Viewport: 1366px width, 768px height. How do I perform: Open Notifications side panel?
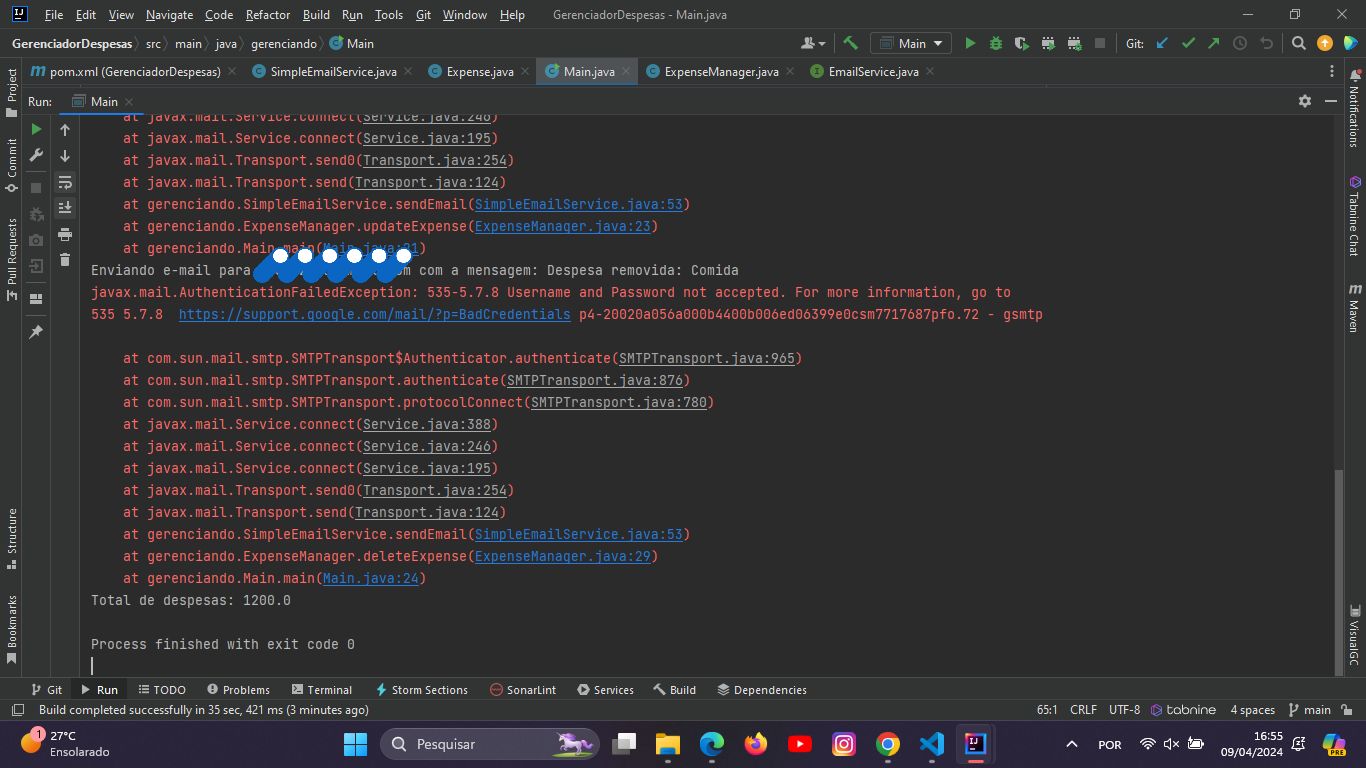(1355, 110)
